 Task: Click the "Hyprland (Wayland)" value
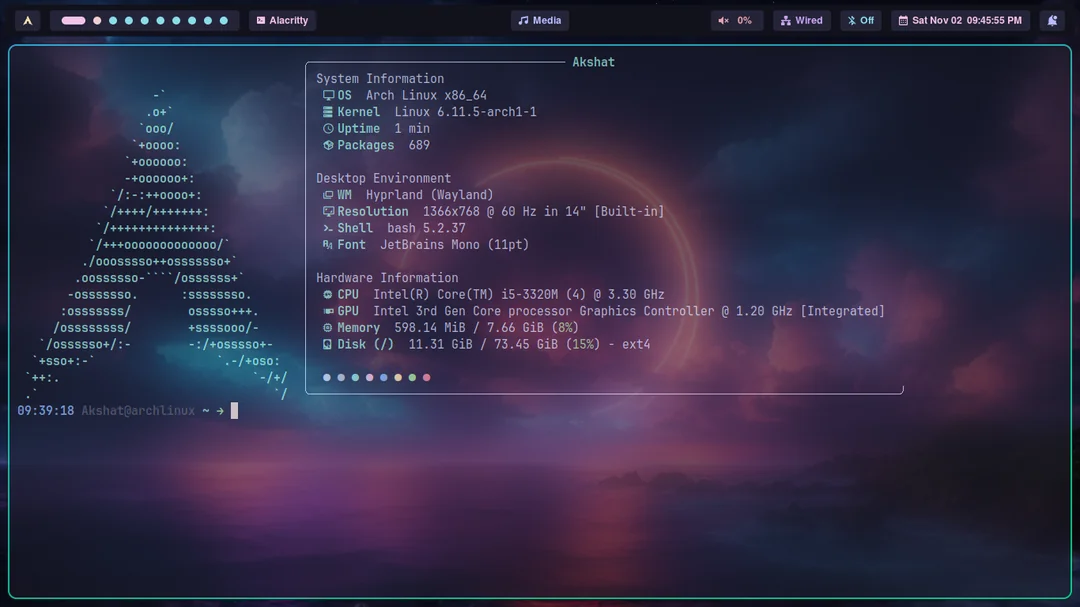coord(430,195)
